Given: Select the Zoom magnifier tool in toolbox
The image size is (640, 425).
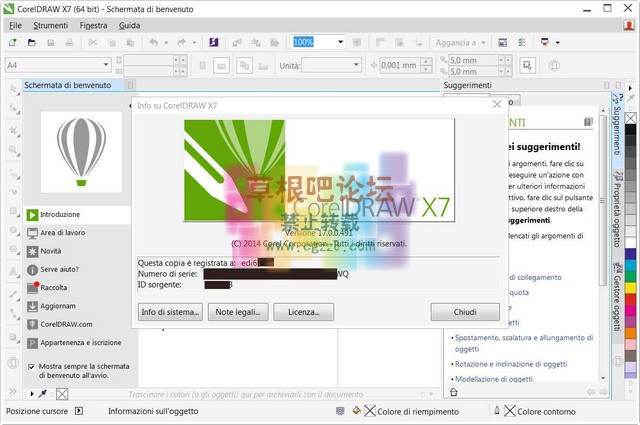Looking at the screenshot, I should tap(14, 150).
